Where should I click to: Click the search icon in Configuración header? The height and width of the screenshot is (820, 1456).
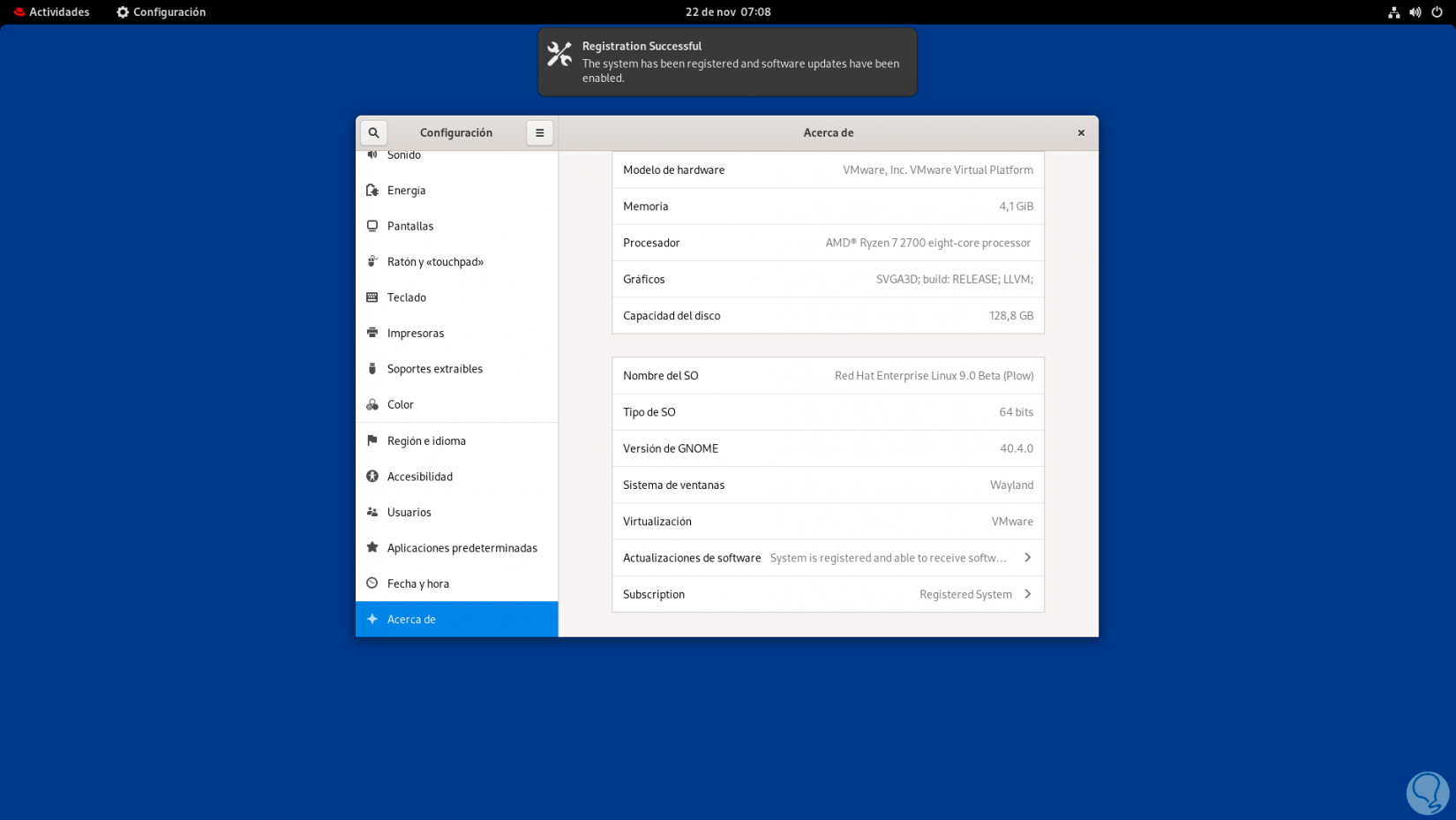[373, 132]
